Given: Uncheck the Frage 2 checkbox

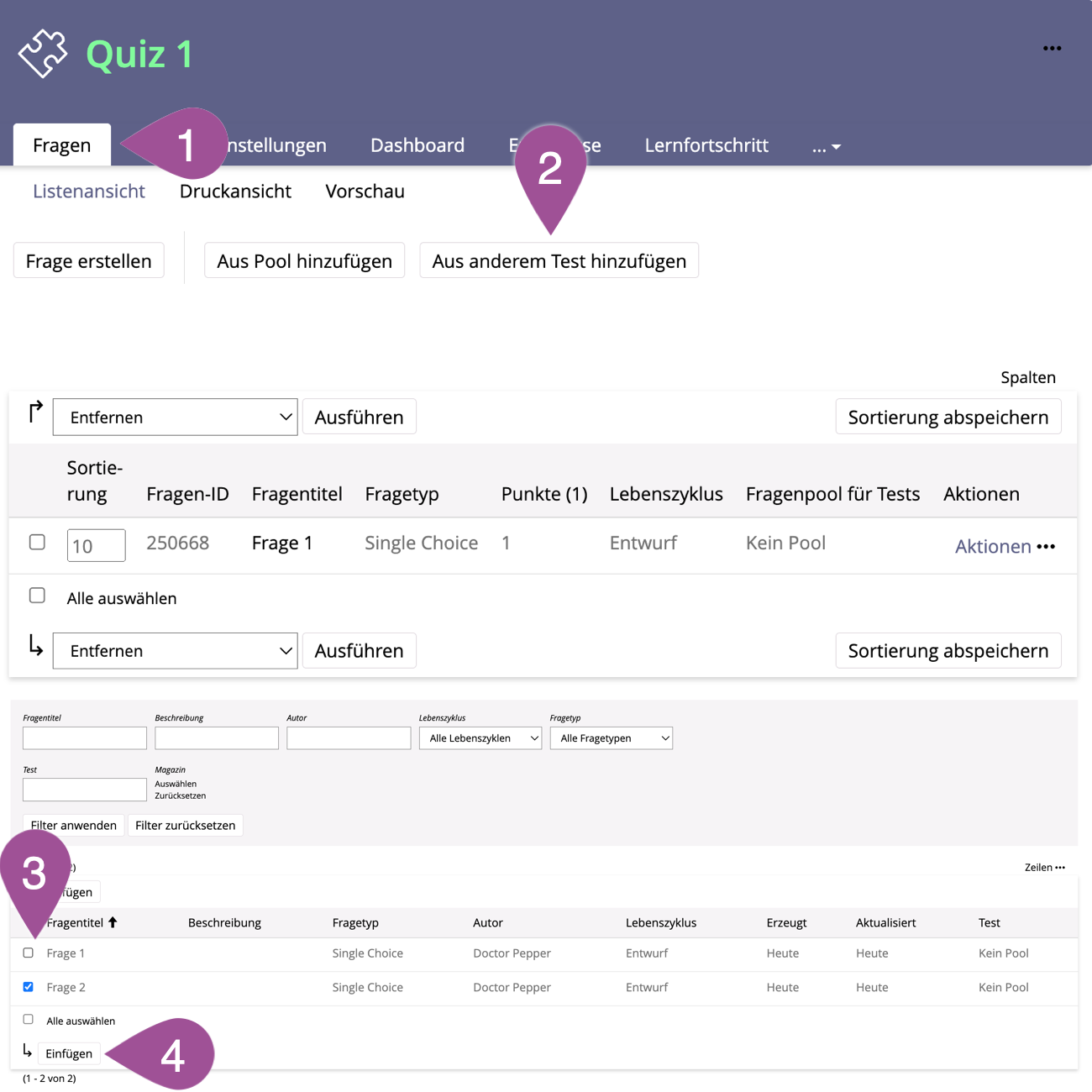Looking at the screenshot, I should [x=29, y=987].
